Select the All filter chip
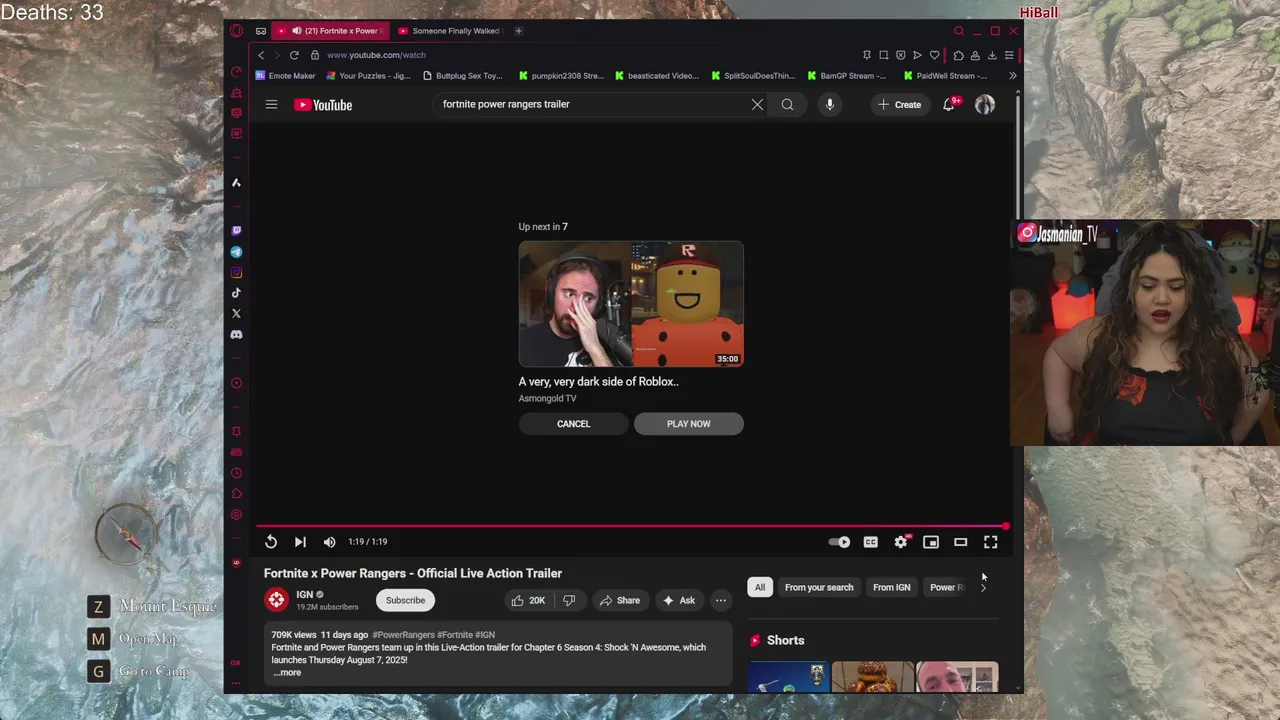The height and width of the screenshot is (720, 1280). coord(760,587)
